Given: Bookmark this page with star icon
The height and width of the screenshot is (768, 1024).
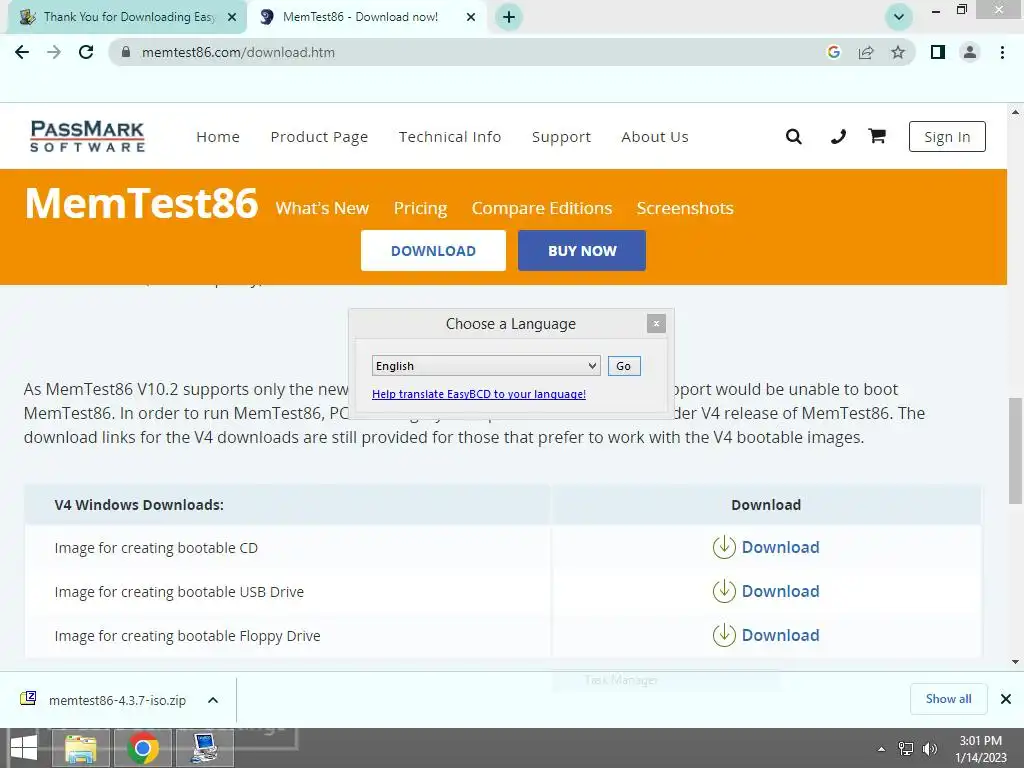Looking at the screenshot, I should [x=898, y=52].
